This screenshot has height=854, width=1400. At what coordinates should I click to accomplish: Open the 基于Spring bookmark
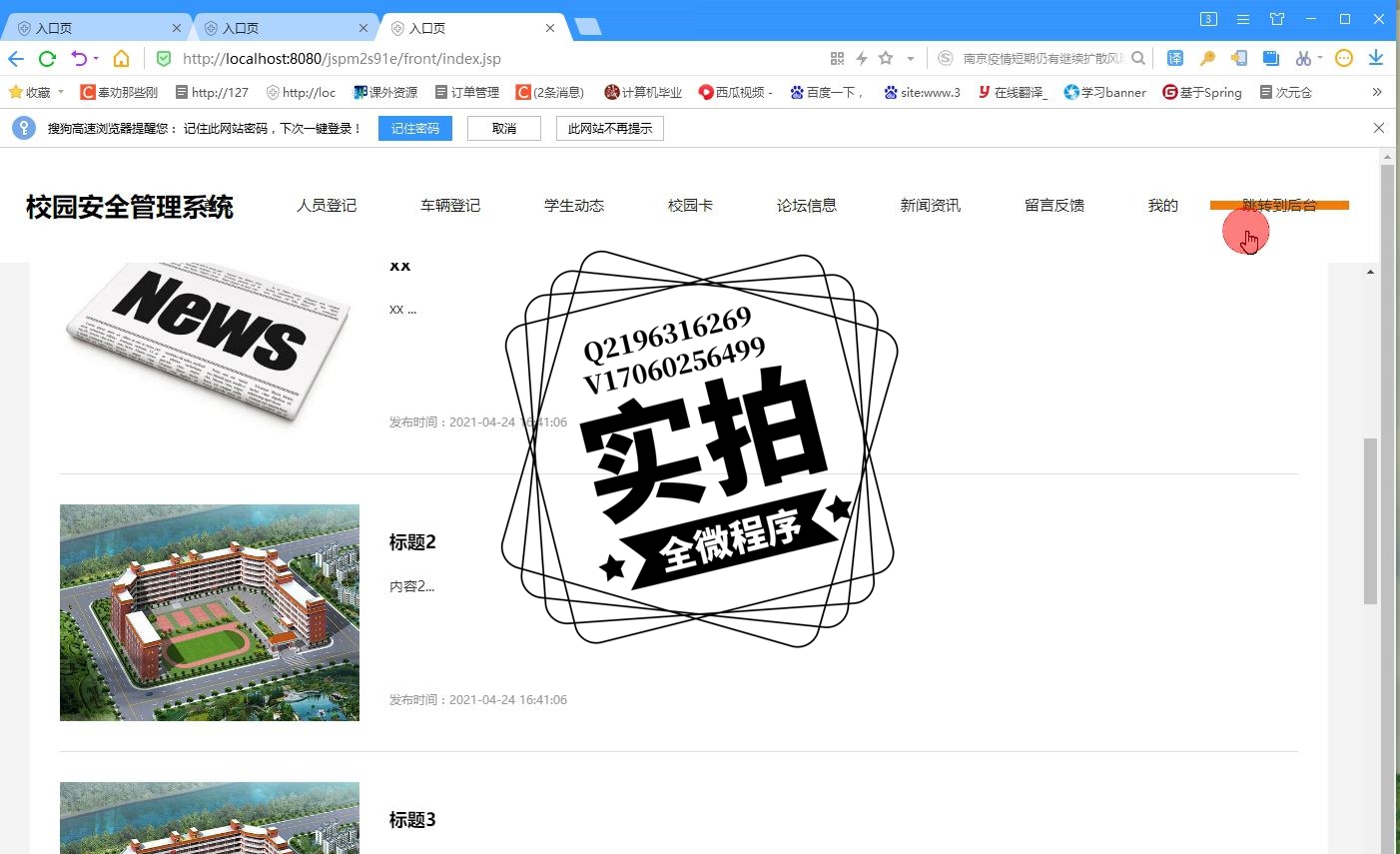coord(1202,92)
